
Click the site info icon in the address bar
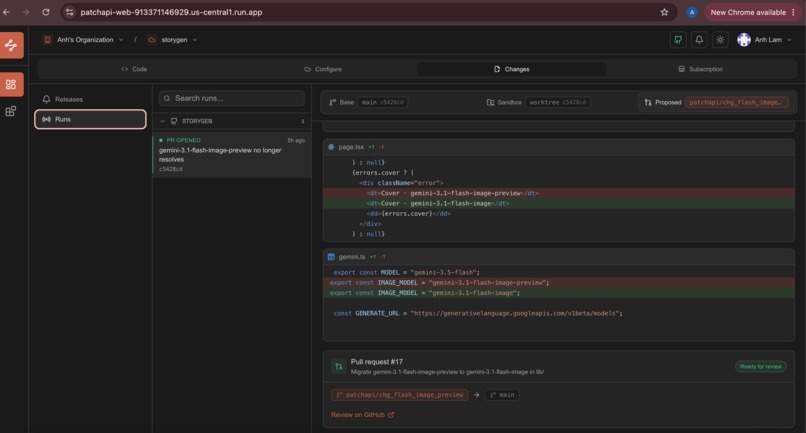[x=70, y=12]
